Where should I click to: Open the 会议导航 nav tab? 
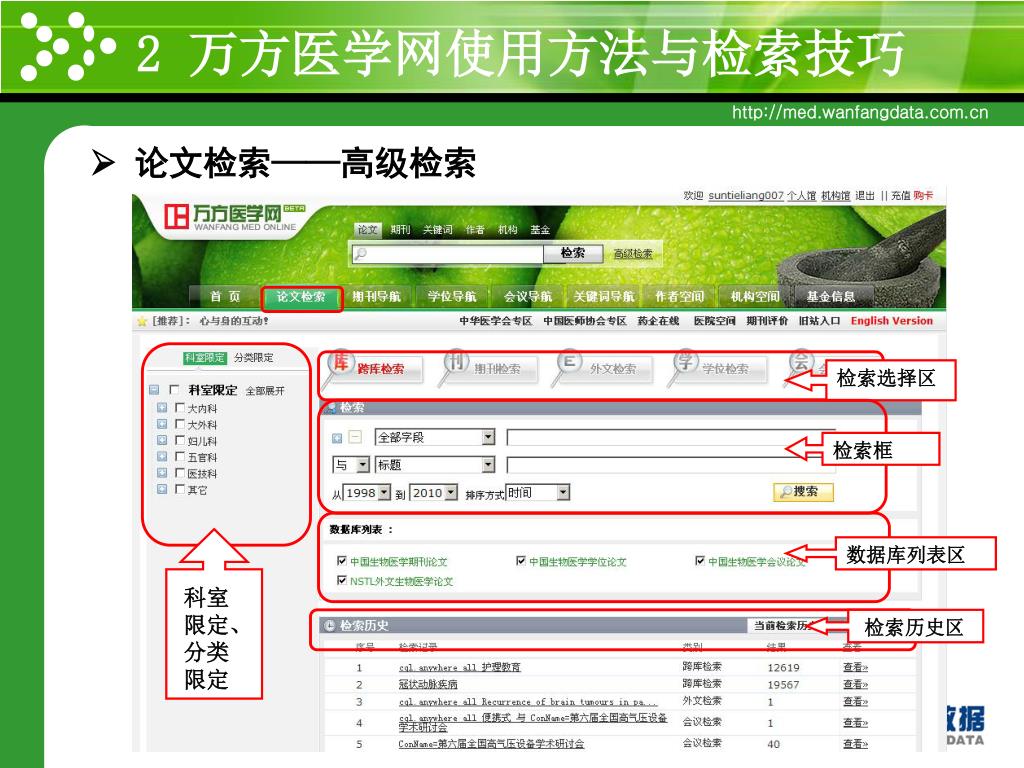point(528,296)
